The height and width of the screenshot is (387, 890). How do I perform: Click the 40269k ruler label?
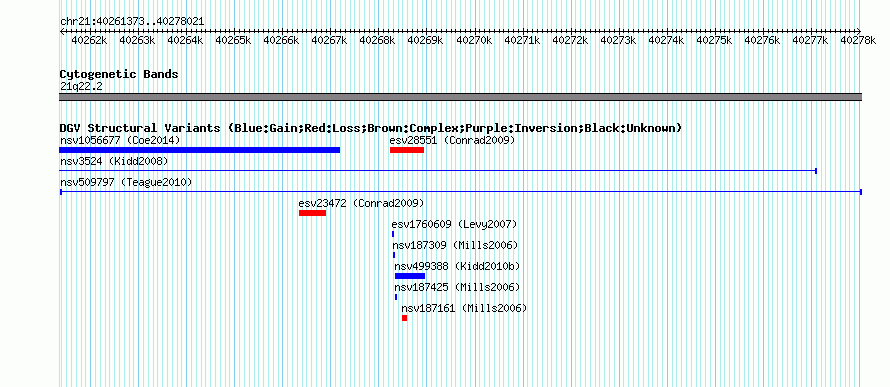click(425, 40)
